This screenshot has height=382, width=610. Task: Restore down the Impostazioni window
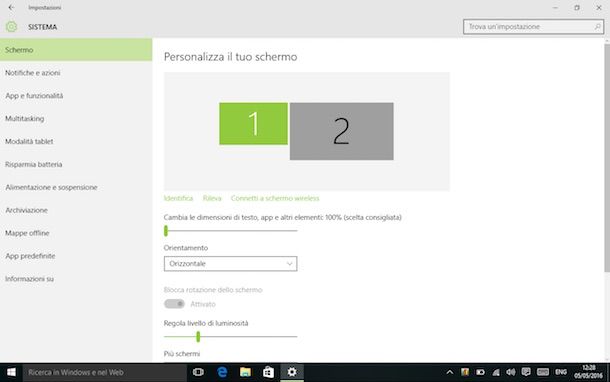[577, 7]
